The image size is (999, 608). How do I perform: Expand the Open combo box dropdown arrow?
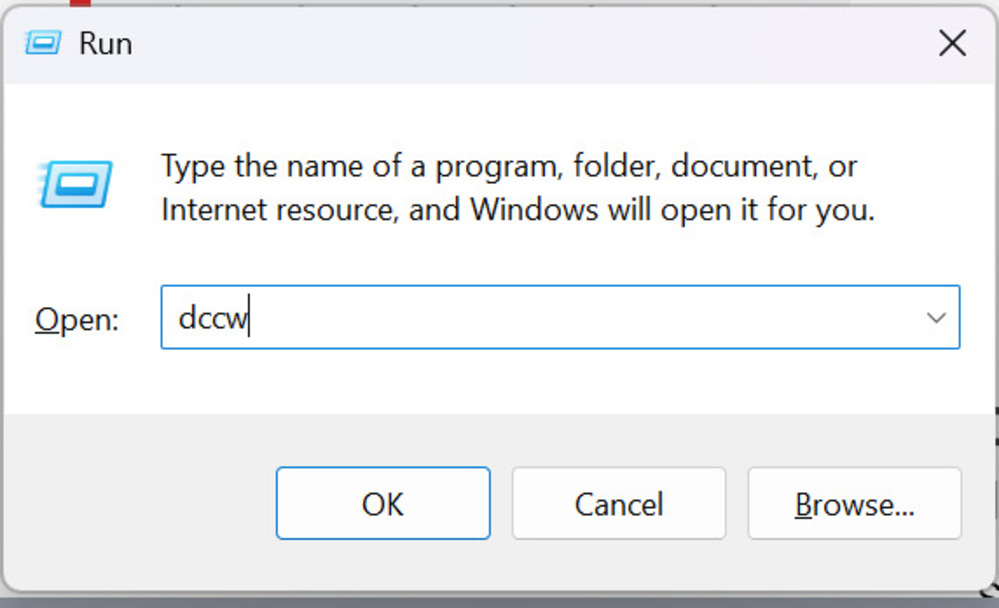[x=936, y=318]
